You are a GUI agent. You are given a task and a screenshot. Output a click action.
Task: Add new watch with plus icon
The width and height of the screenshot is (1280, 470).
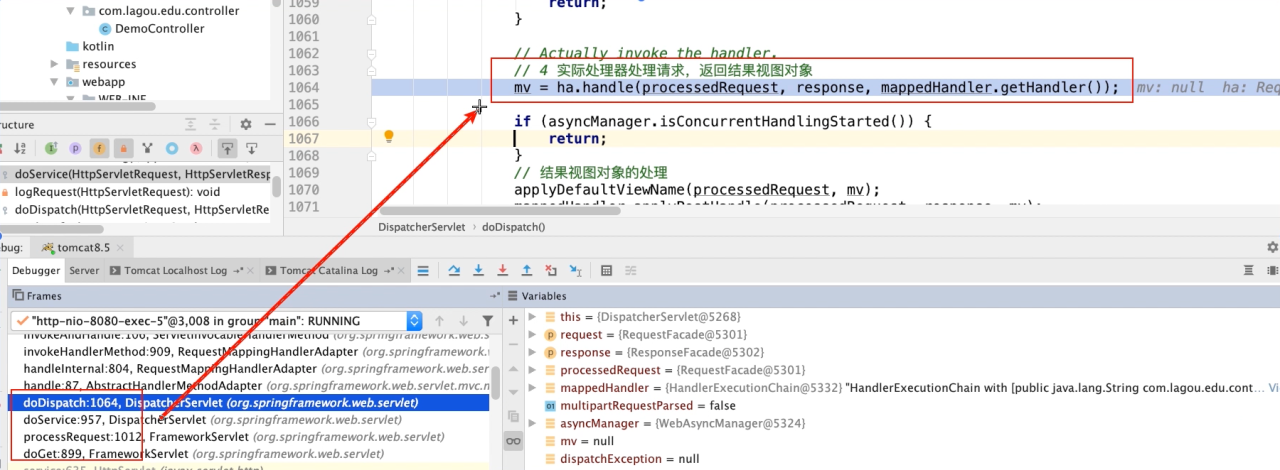pos(514,320)
